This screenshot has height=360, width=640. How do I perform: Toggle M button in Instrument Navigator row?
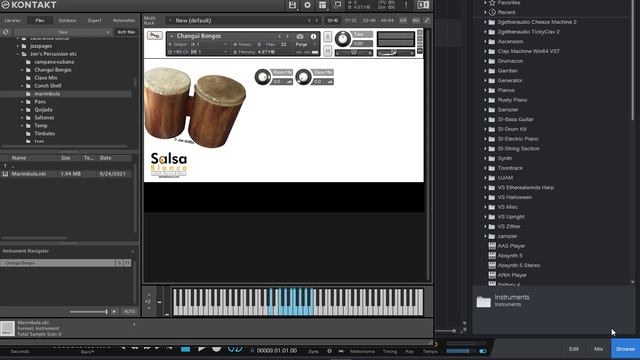[127, 263]
